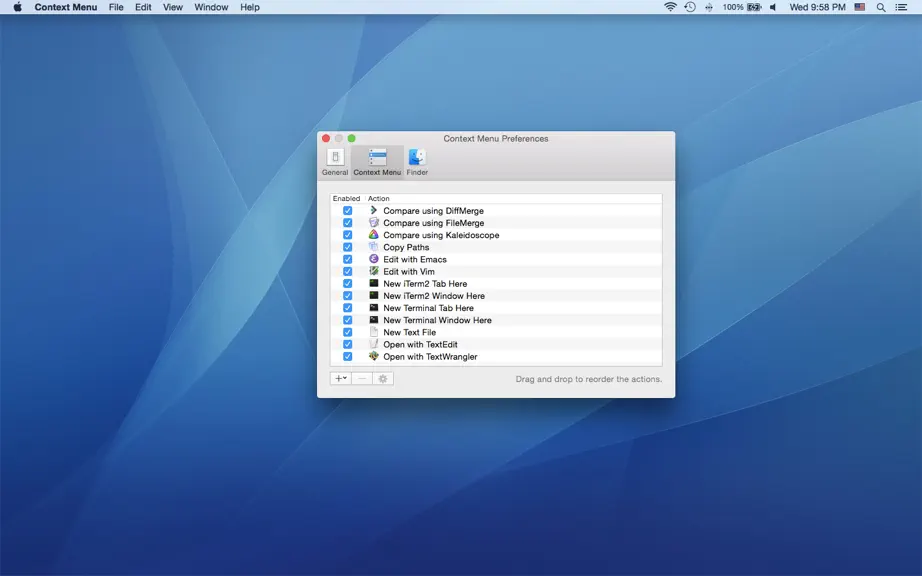
Task: Open the File menu
Action: click(x=116, y=7)
